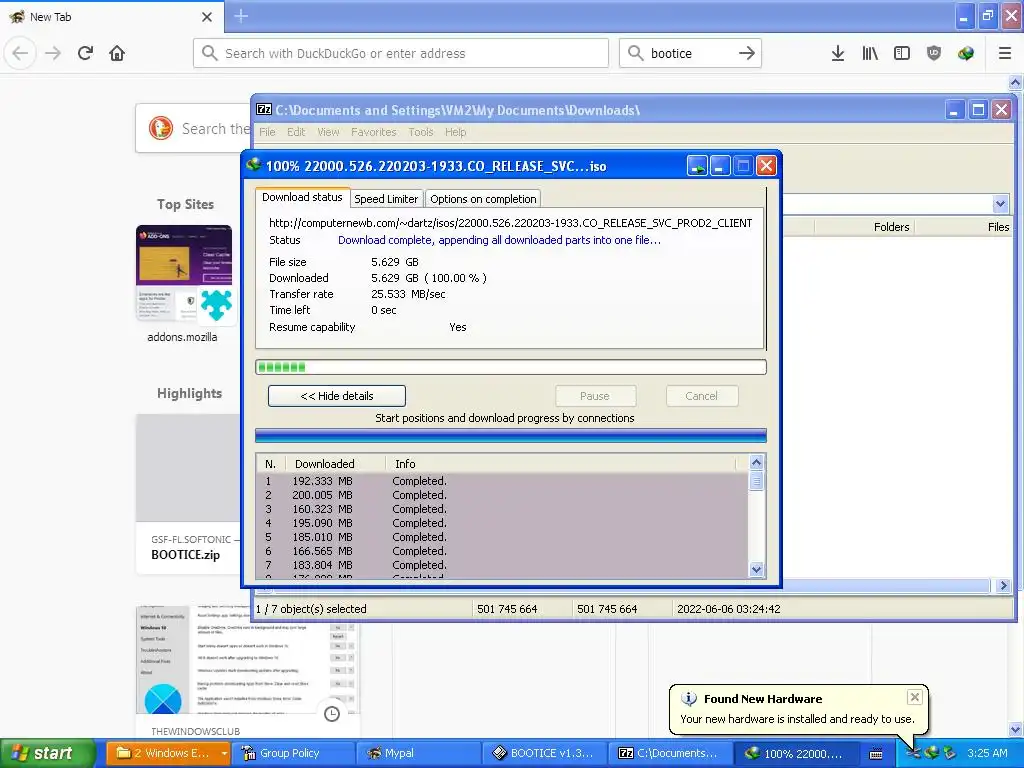Switch to the C:\Documents taskbar button
This screenshot has width=1024, height=768.
coord(669,754)
